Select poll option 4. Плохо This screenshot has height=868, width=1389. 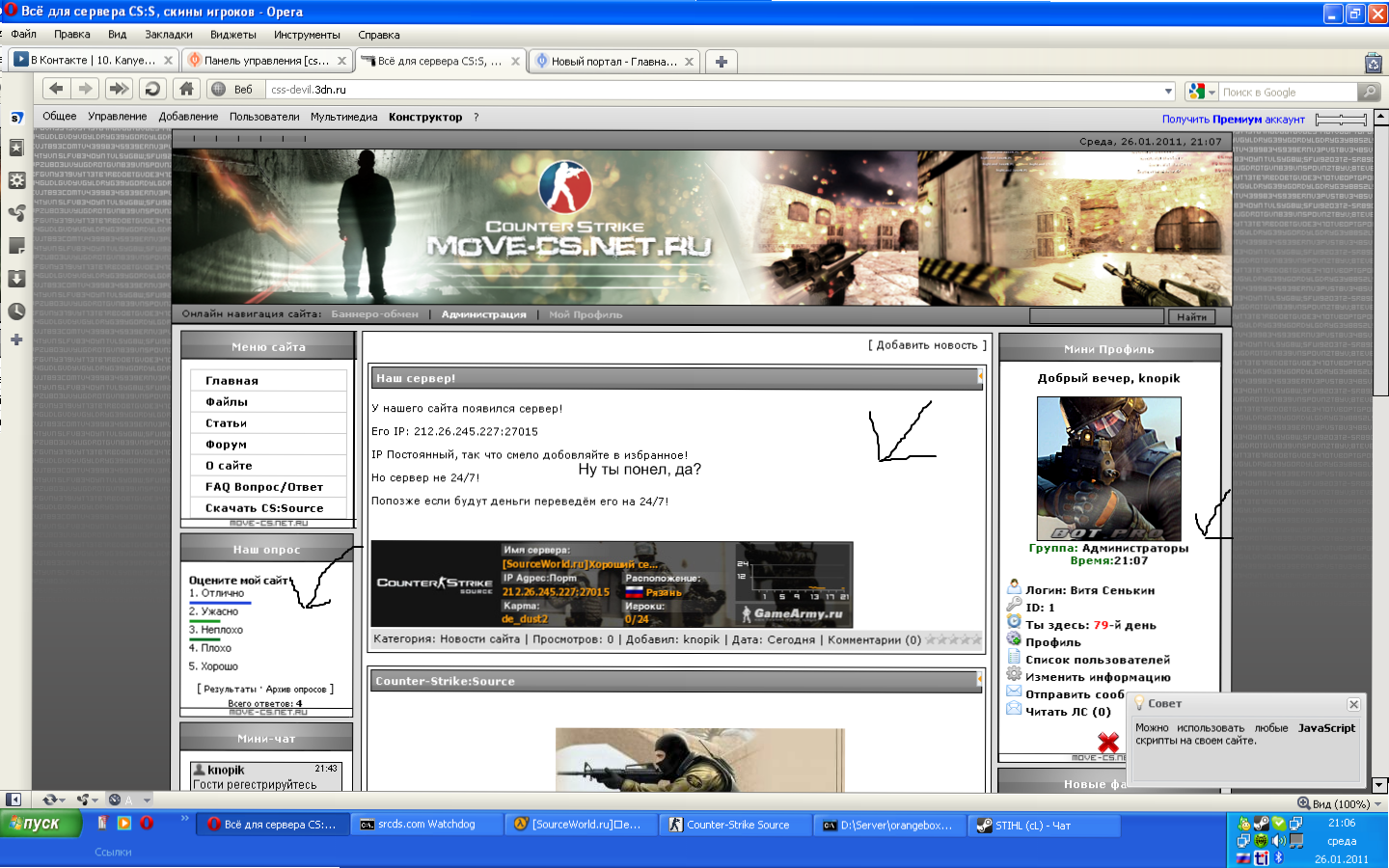click(210, 648)
